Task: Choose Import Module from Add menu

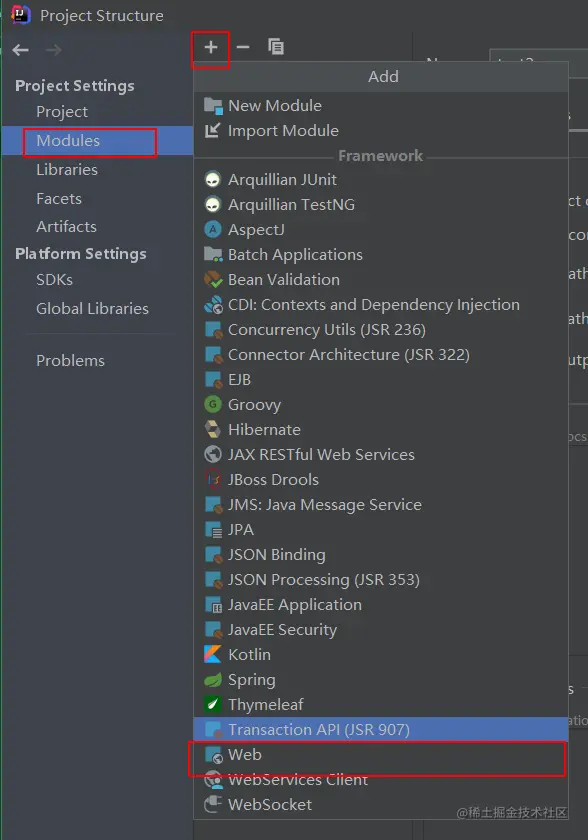Action: [381, 130]
